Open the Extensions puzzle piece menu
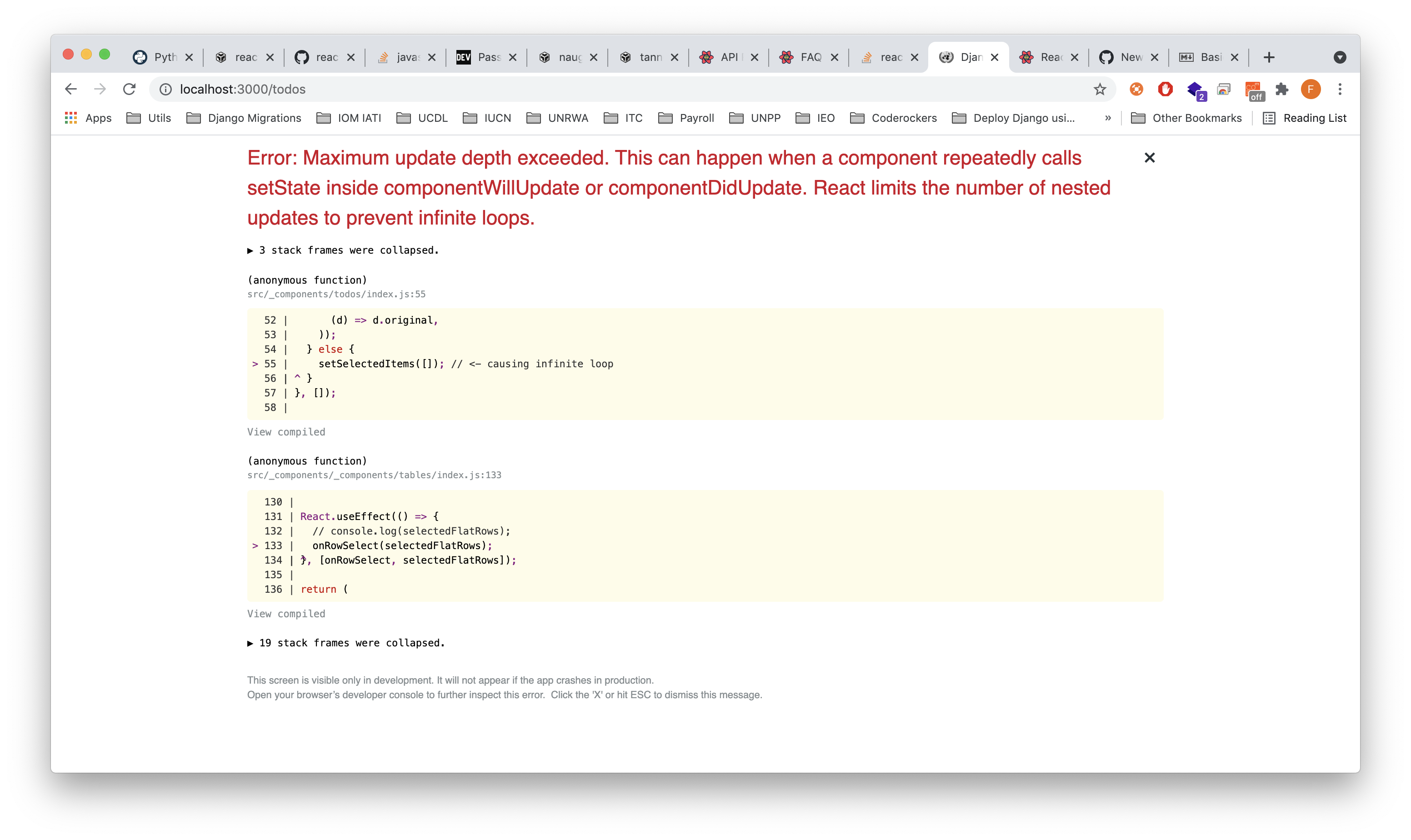This screenshot has width=1411, height=840. point(1282,90)
